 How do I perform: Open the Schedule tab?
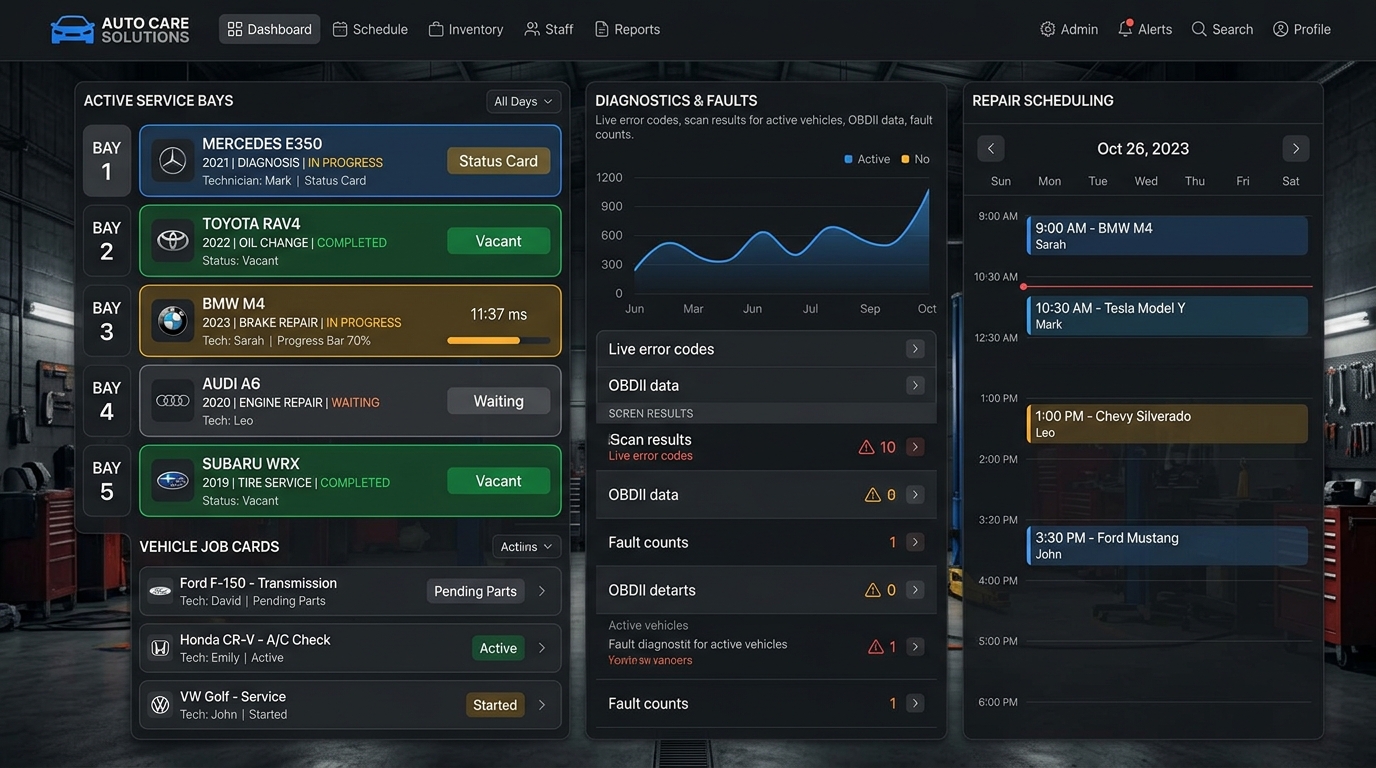370,29
